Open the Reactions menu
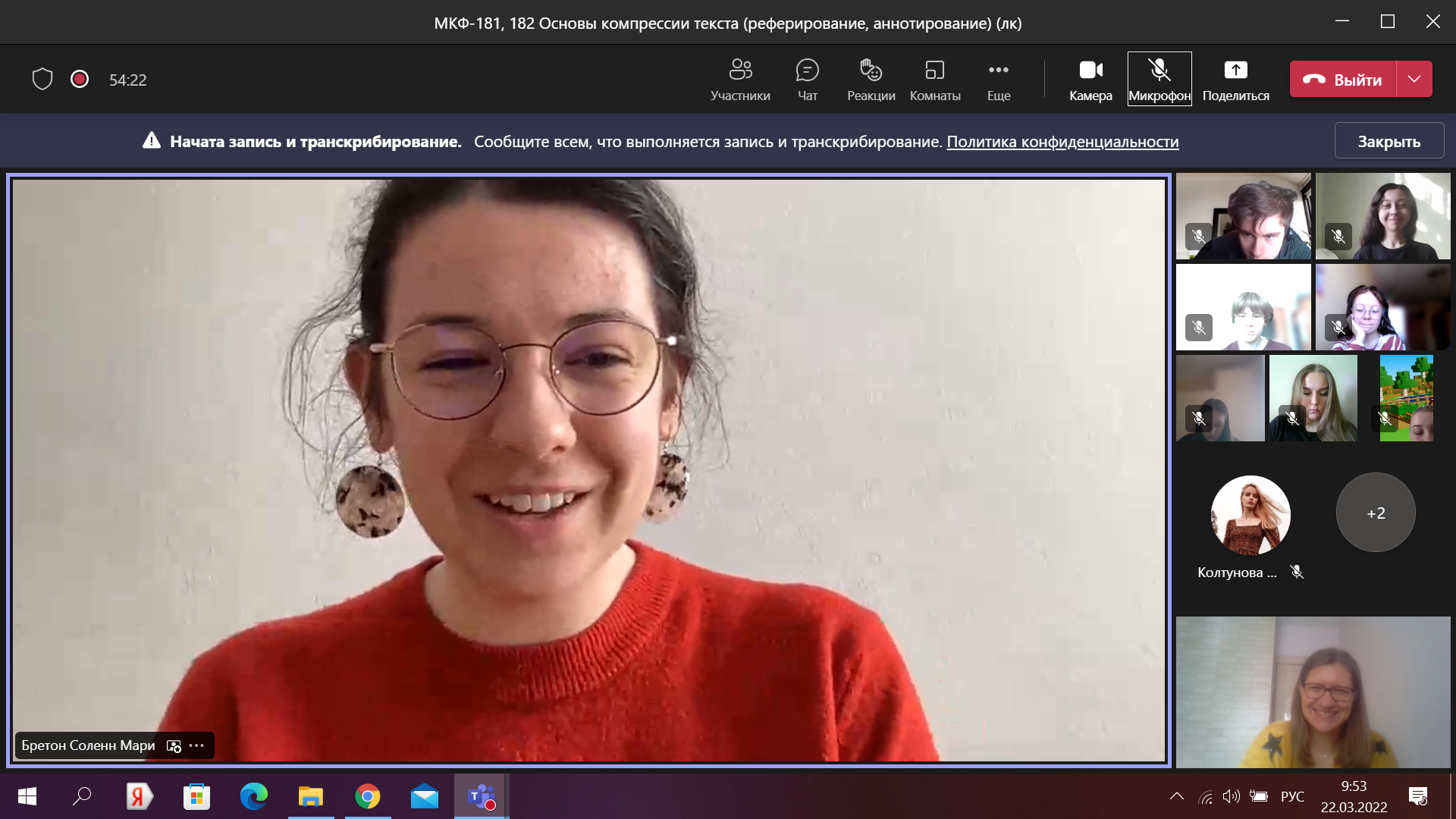Screen dimensions: 1456x819 tap(871, 79)
